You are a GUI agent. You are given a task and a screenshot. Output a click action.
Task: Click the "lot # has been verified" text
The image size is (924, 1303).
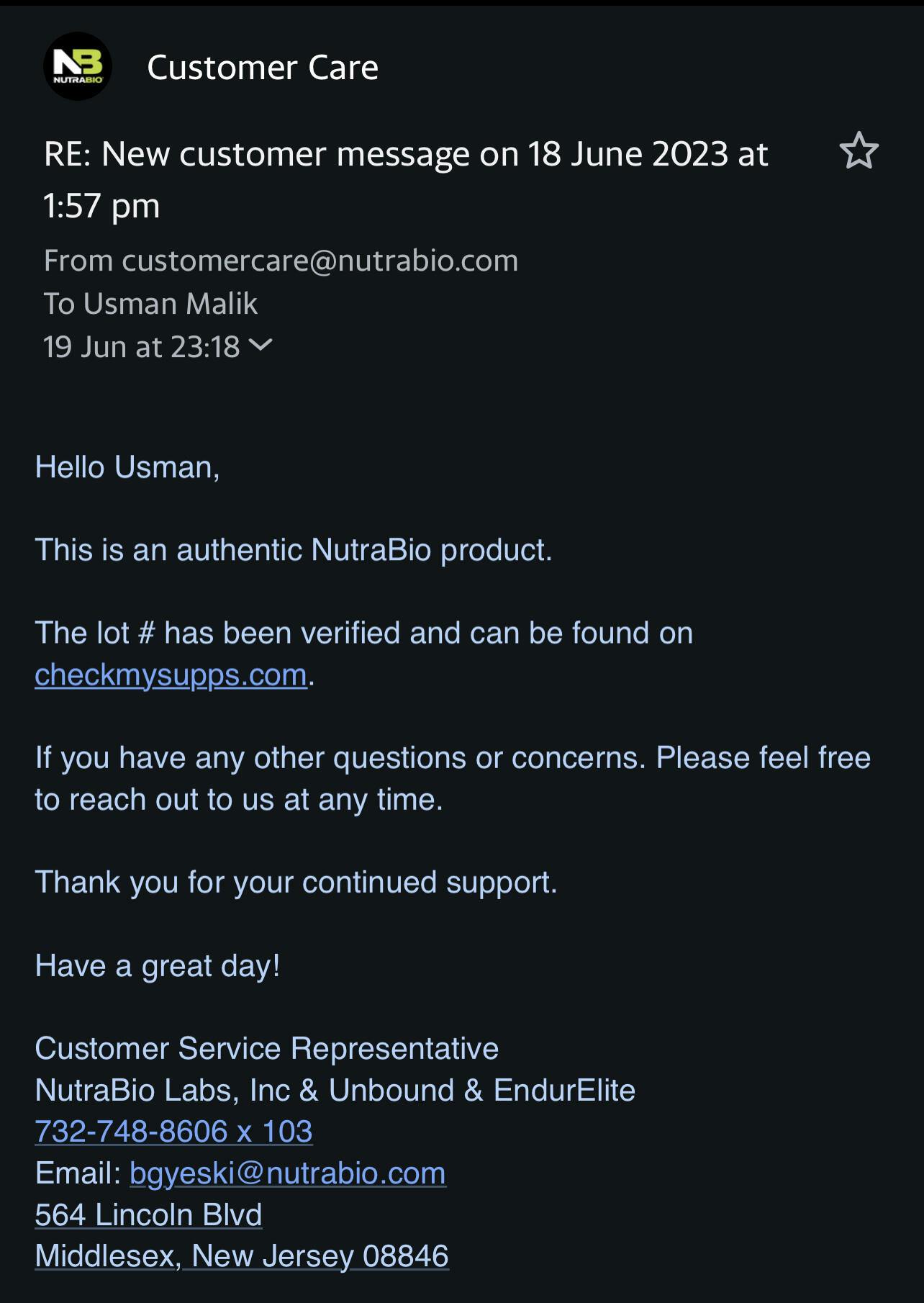coord(363,634)
